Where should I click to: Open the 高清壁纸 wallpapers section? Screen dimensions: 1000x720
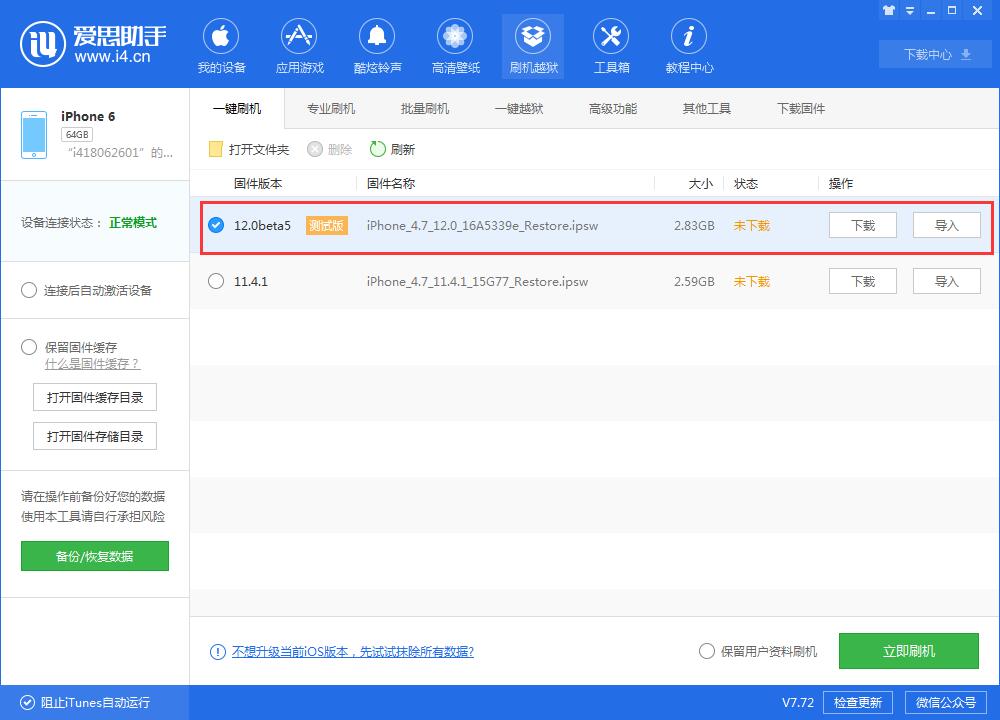(455, 45)
